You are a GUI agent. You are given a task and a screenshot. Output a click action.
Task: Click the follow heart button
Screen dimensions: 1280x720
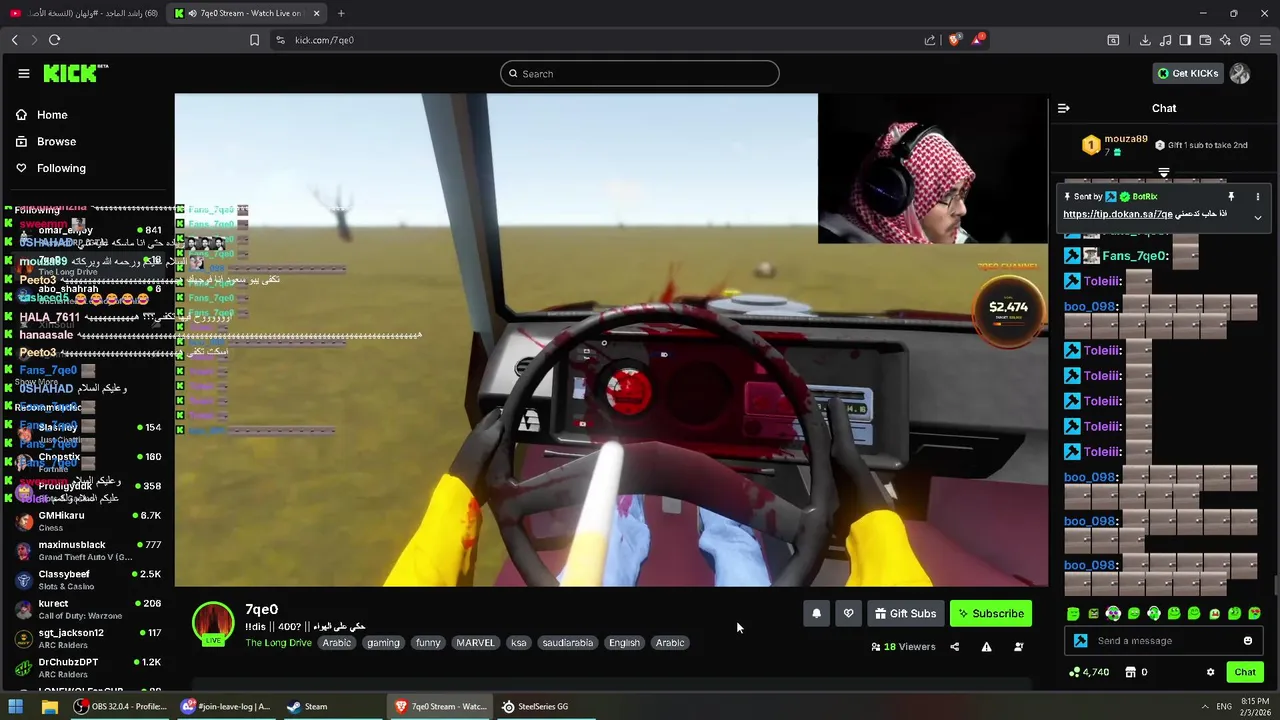click(x=848, y=614)
